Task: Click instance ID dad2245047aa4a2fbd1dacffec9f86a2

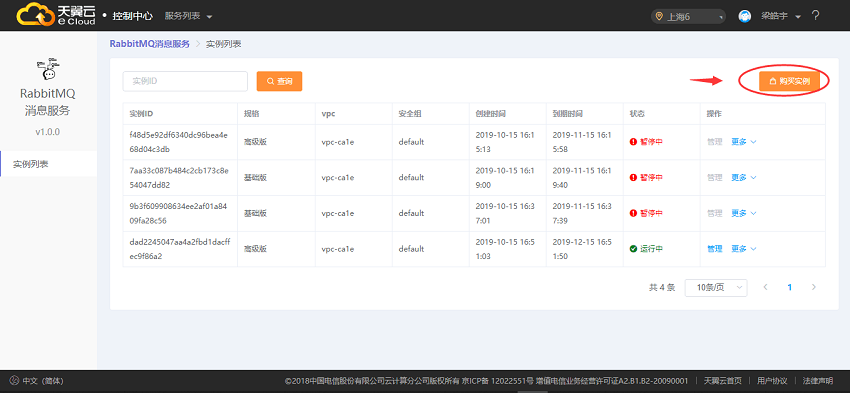Action: (x=180, y=249)
